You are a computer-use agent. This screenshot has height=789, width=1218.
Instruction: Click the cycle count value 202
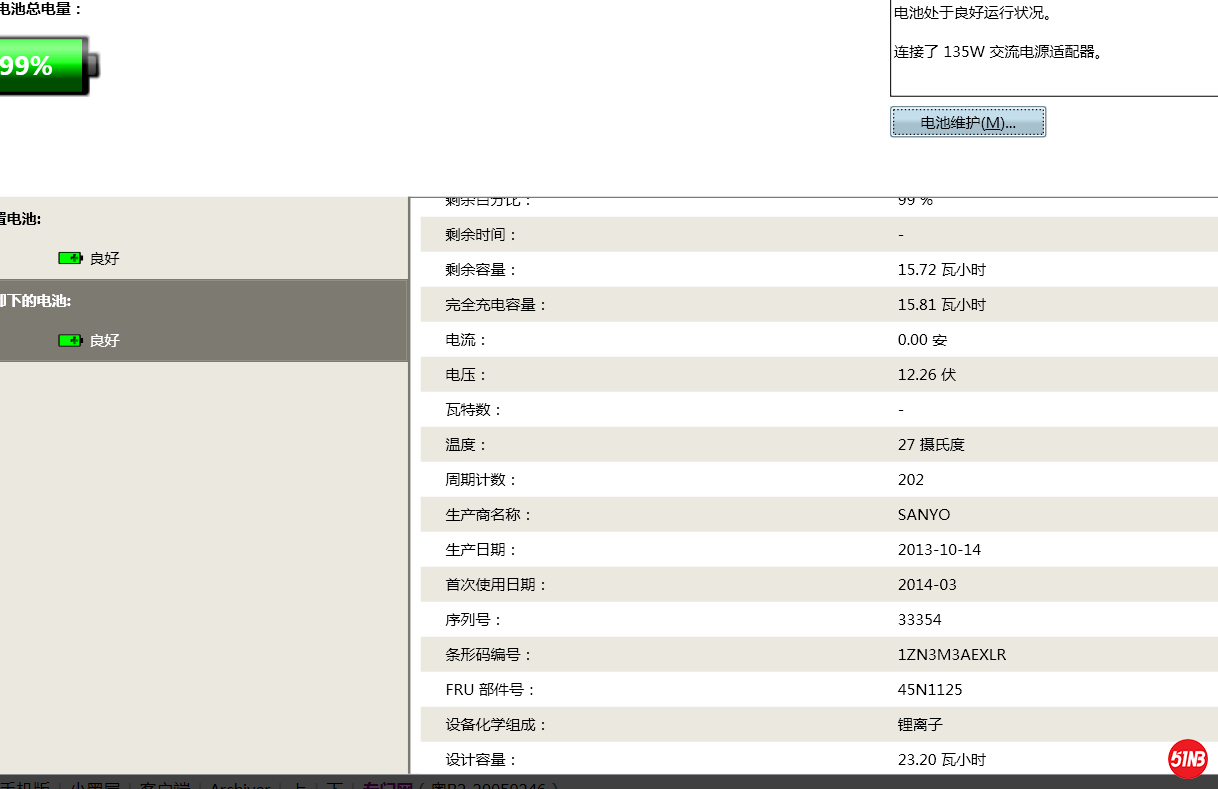click(x=911, y=480)
